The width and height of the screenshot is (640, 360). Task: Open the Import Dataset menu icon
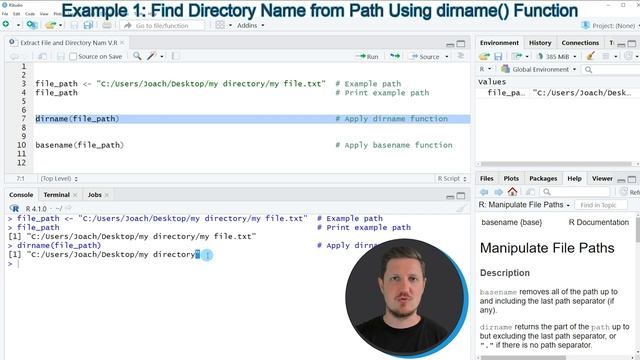coord(520,56)
